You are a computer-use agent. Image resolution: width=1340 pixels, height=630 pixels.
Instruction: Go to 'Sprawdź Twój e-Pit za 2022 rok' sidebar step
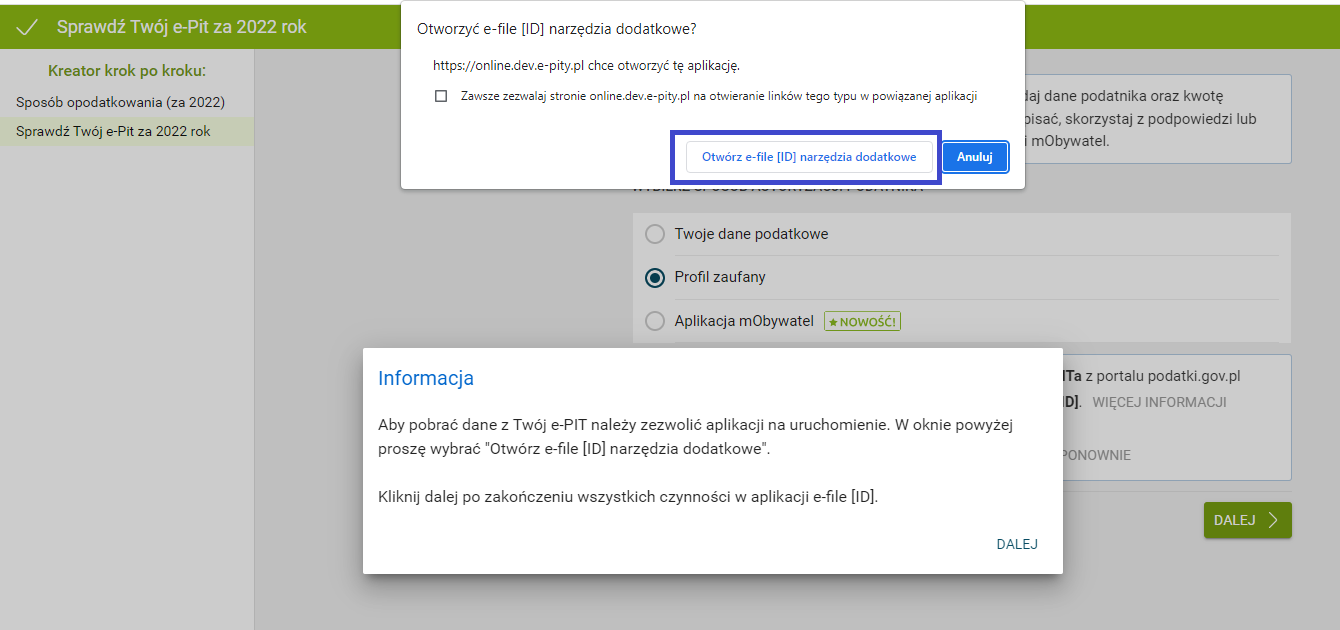point(113,131)
